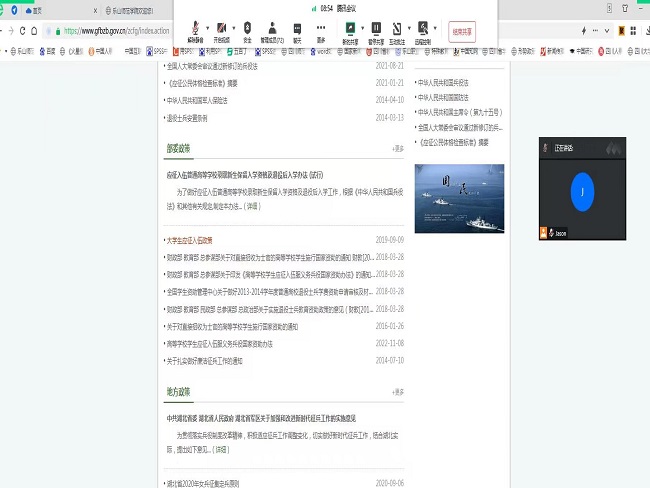This screenshot has width=650, height=488.
Task: Click the browser forward arrow
Action: click(x=11, y=31)
